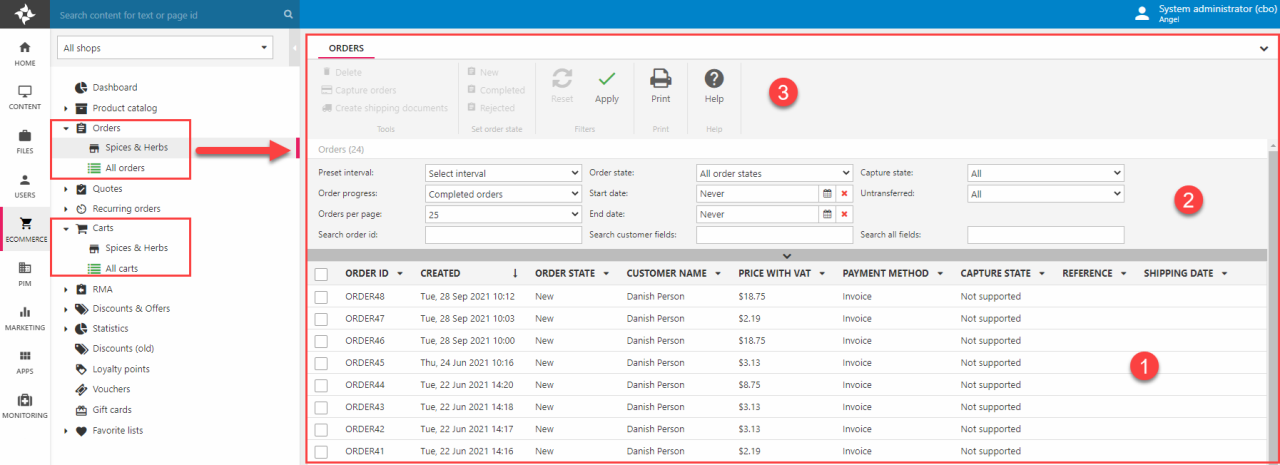The height and width of the screenshot is (465, 1280).
Task: Select the ORDER45 row checkbox
Action: 321,363
